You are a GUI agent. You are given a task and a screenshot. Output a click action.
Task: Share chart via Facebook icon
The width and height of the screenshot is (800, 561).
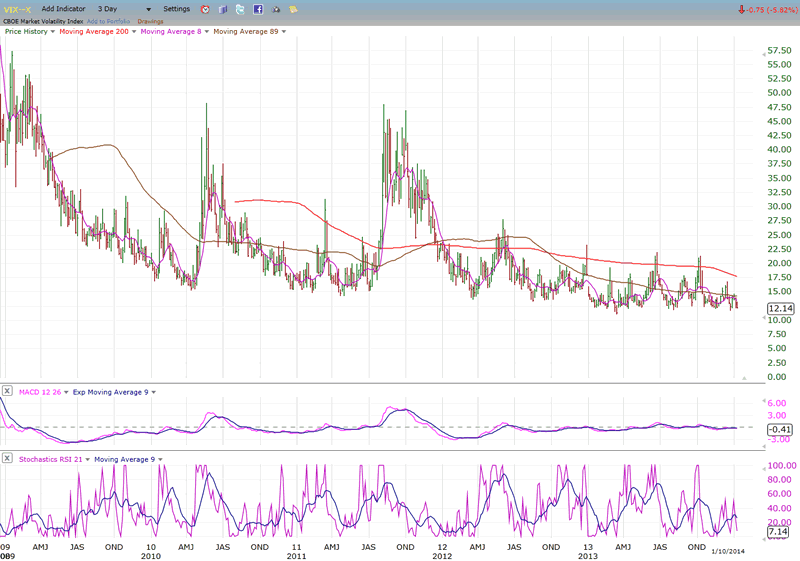pos(257,9)
